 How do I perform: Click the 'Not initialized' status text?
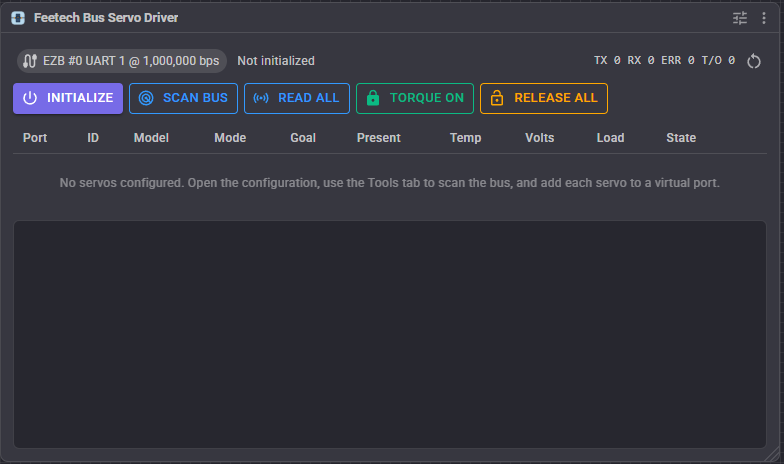point(276,61)
